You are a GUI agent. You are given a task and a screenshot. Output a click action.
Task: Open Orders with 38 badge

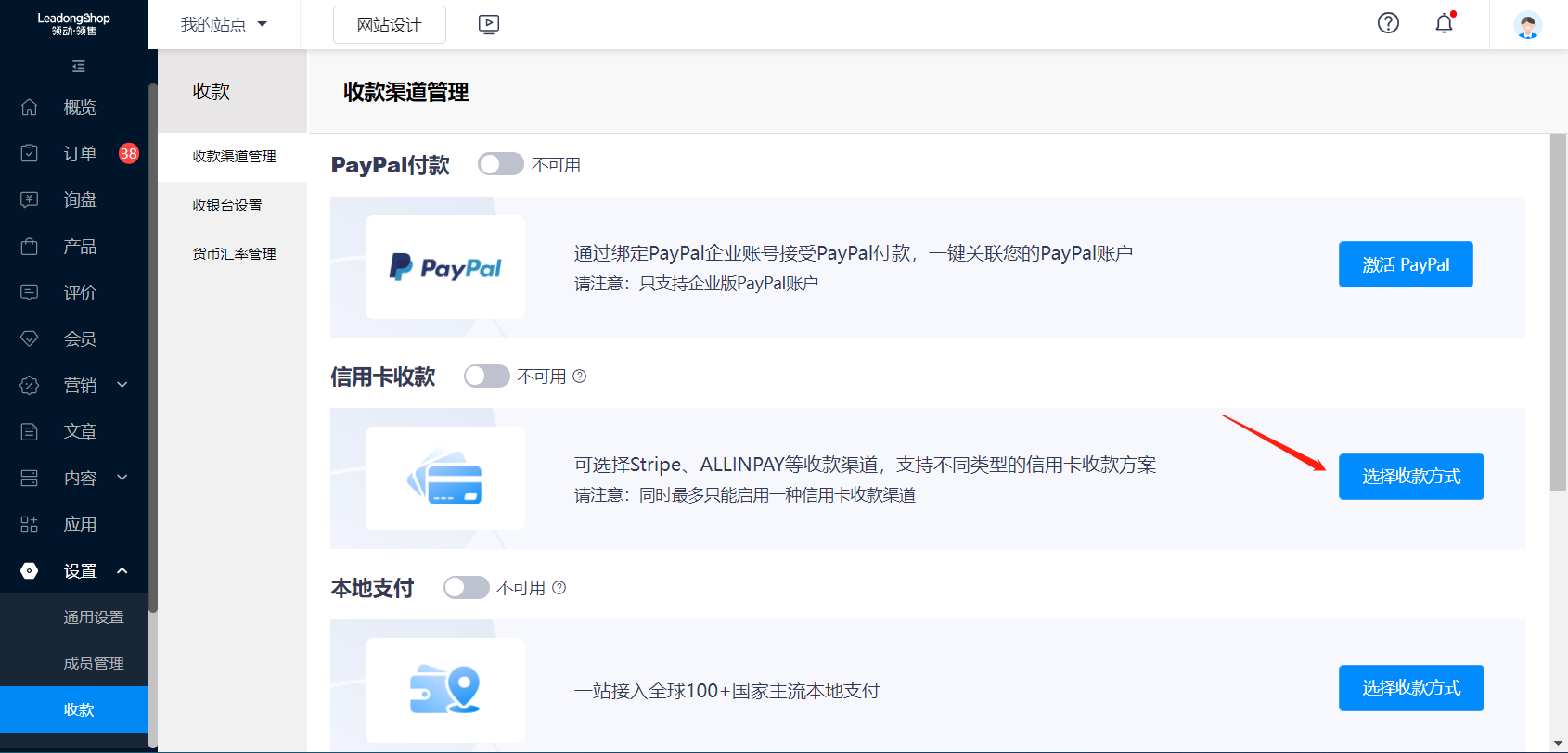coord(79,154)
